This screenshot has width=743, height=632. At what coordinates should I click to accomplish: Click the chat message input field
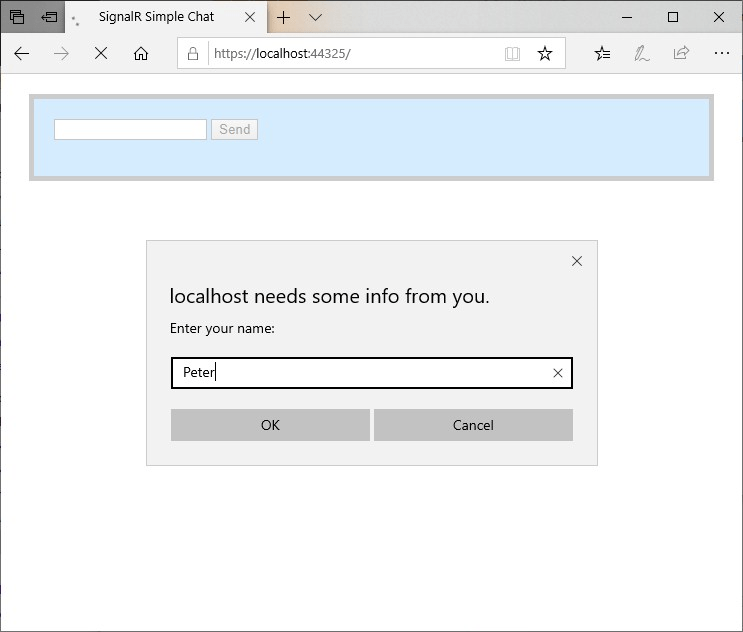pos(130,129)
